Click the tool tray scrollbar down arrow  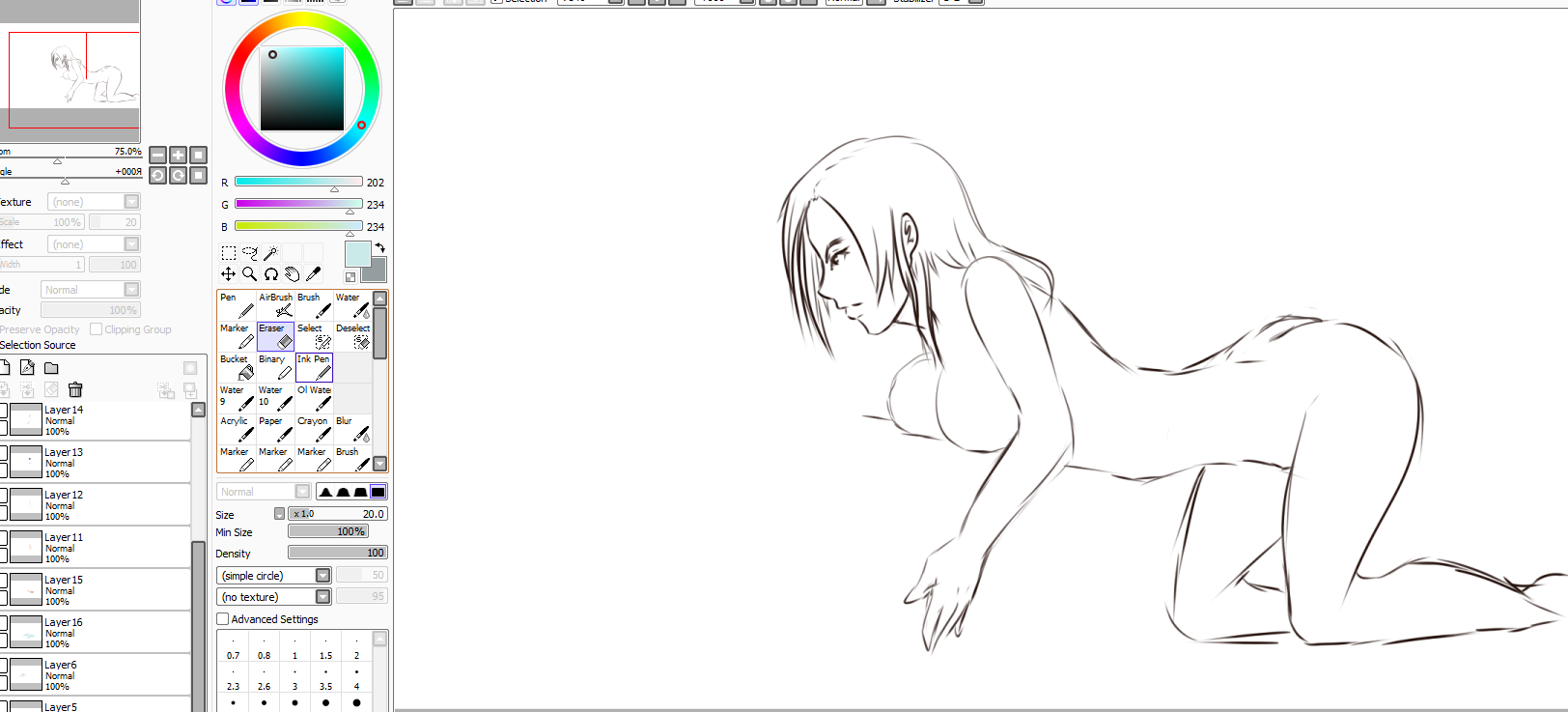[380, 464]
